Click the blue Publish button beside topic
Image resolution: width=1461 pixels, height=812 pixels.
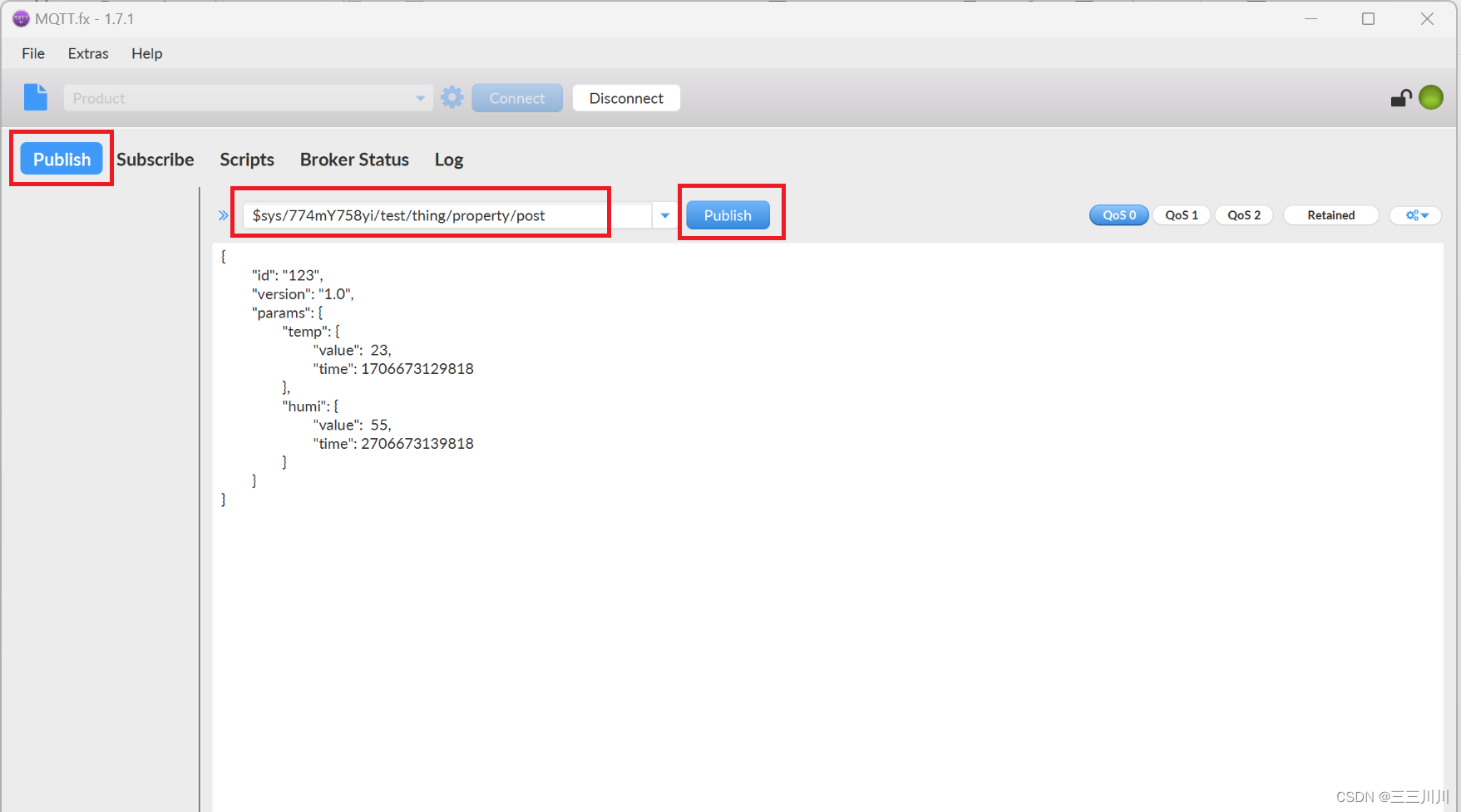[x=728, y=215]
